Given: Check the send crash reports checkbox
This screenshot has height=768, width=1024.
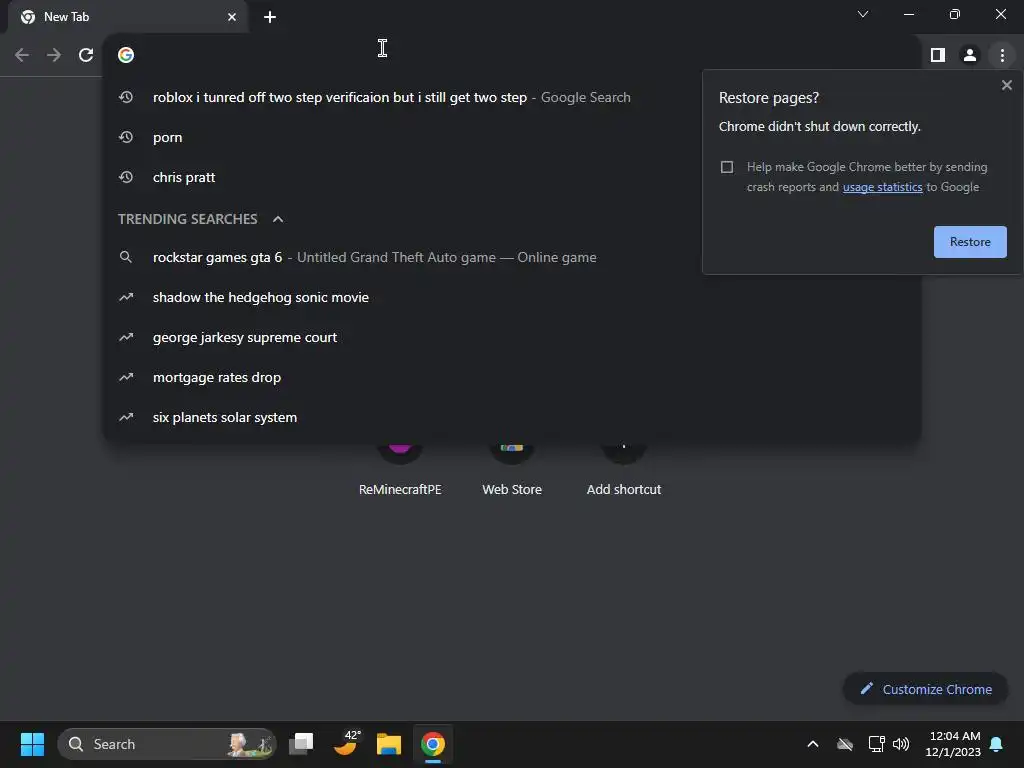Looking at the screenshot, I should (727, 167).
